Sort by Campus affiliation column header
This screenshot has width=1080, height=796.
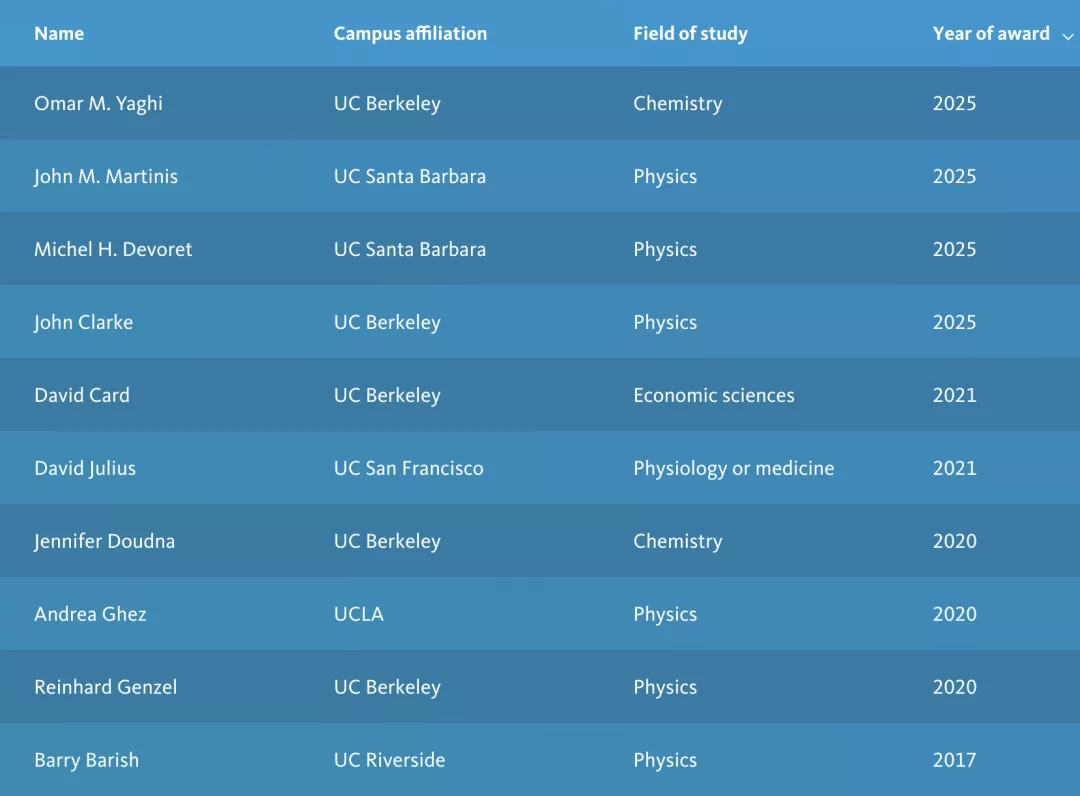pos(410,33)
